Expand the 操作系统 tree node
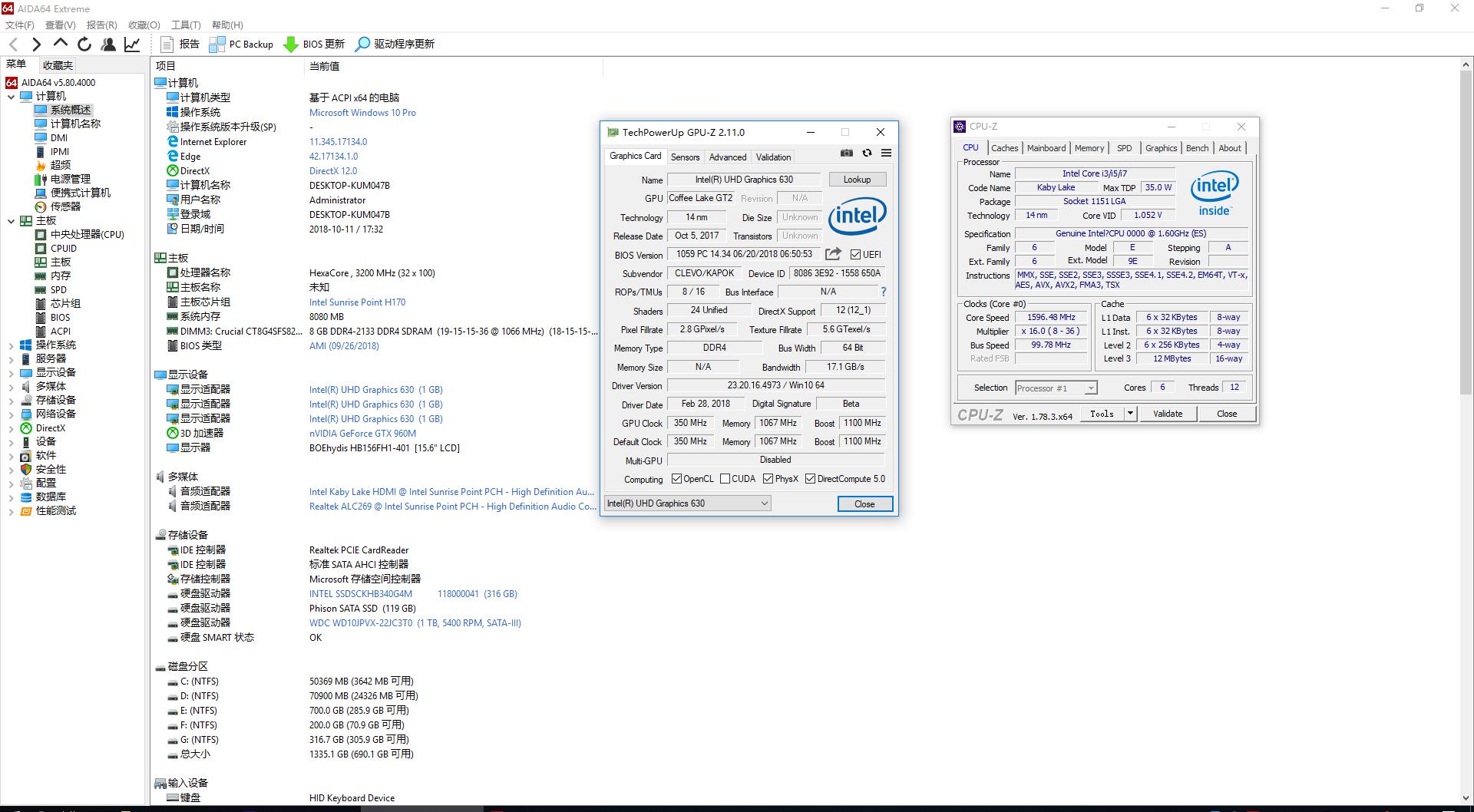Screen dimensions: 1474x812 coord(11,345)
